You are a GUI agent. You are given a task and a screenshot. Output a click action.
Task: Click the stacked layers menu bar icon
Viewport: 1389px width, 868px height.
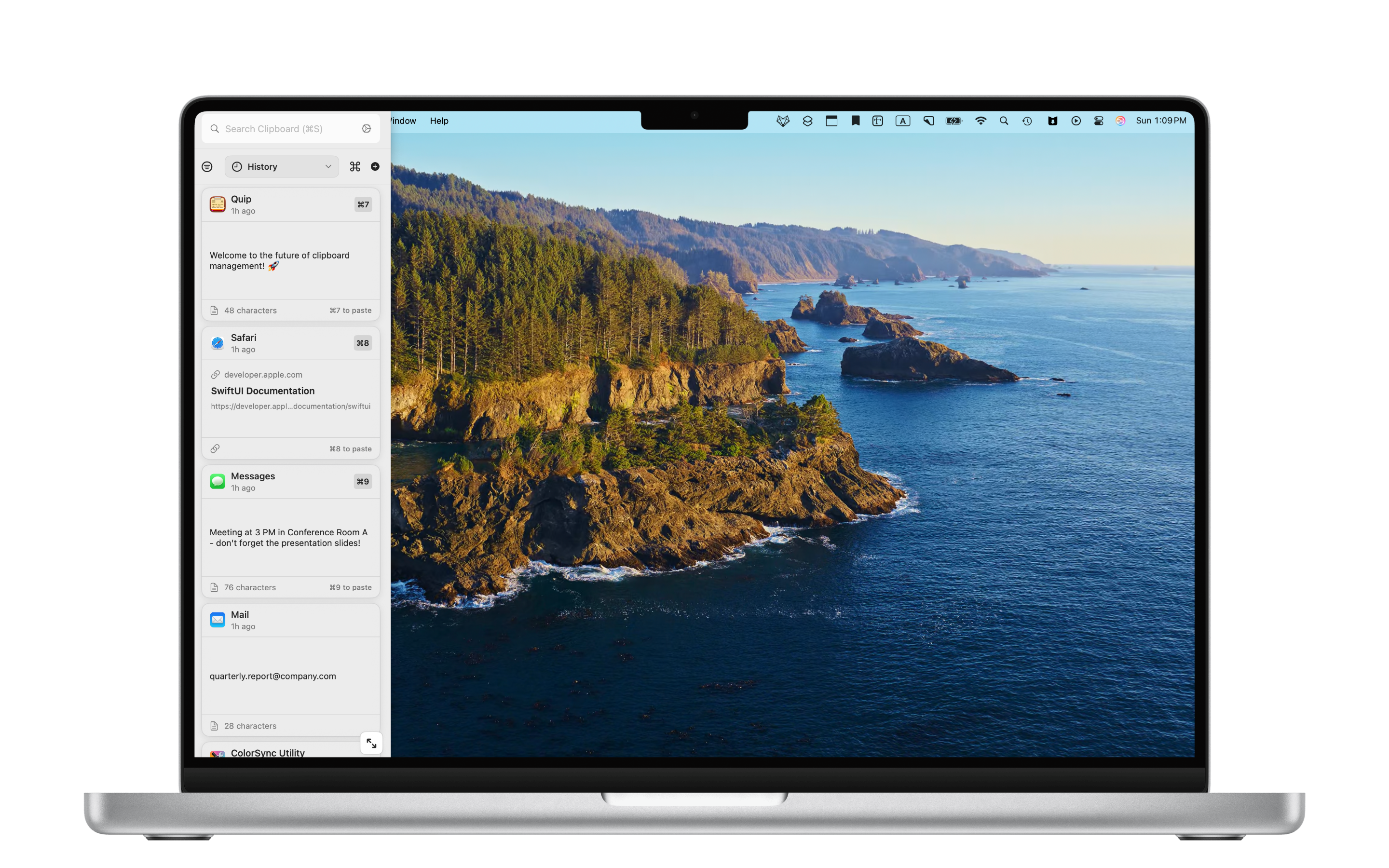(x=807, y=121)
